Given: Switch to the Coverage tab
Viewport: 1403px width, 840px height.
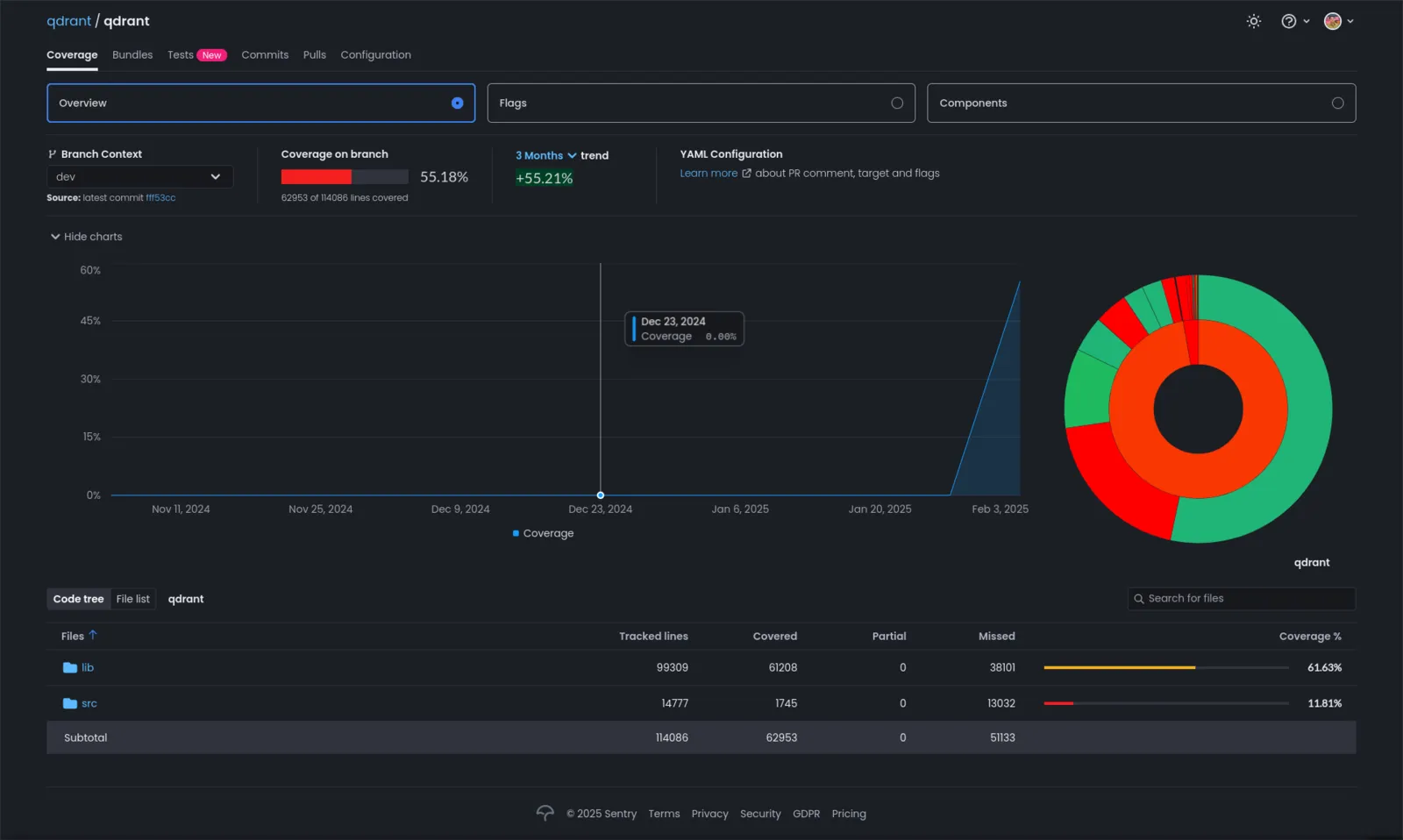Looking at the screenshot, I should tap(72, 54).
